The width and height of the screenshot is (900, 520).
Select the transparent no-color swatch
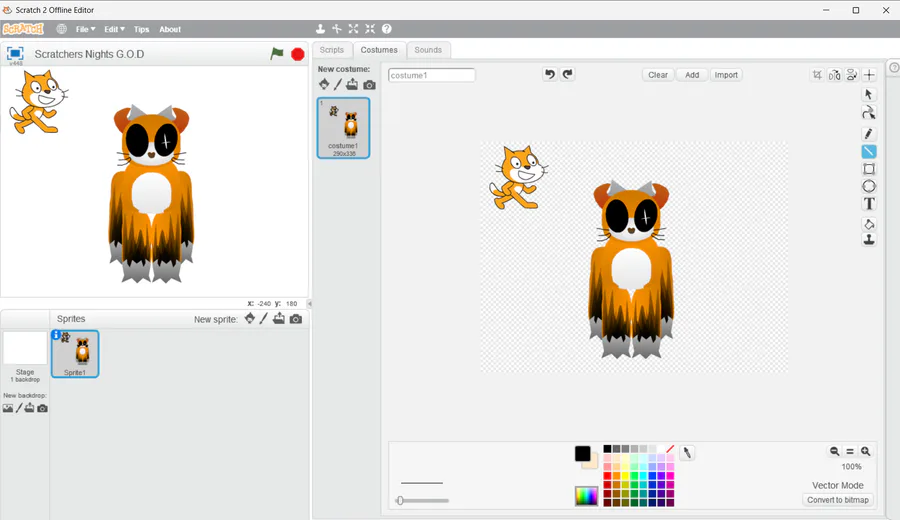coord(670,449)
